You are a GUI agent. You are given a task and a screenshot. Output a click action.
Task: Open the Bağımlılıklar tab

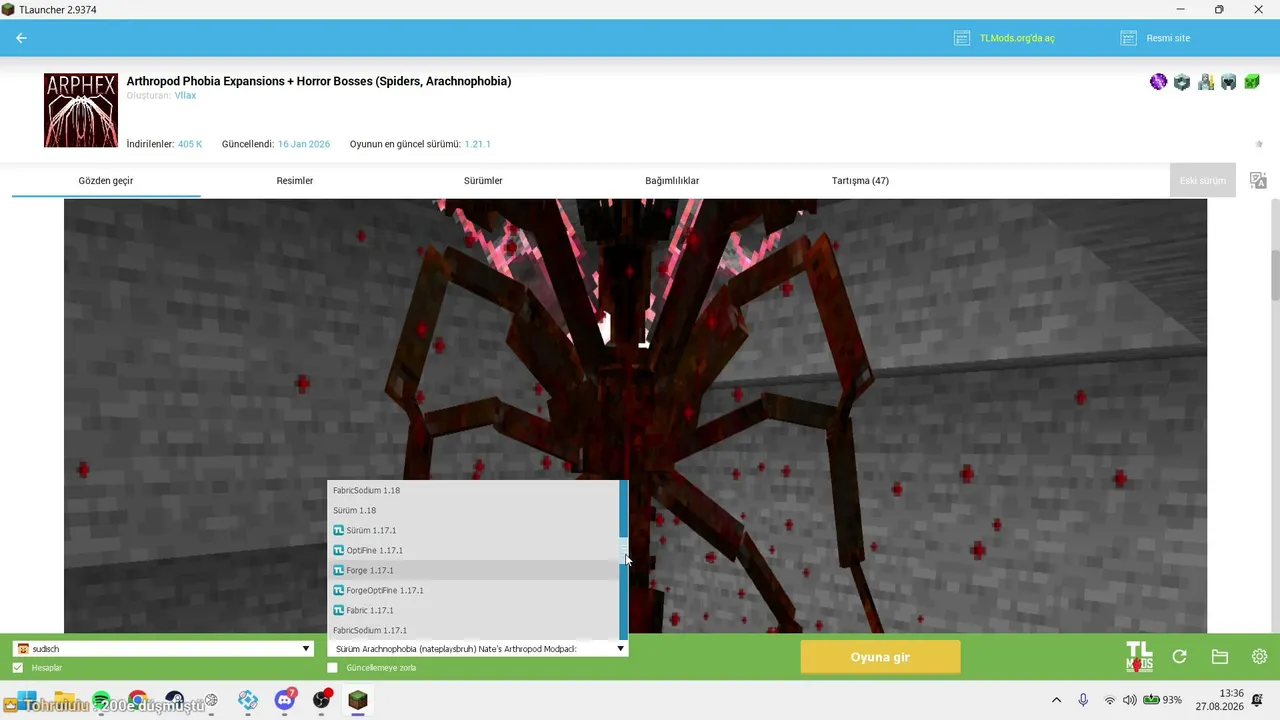(672, 181)
